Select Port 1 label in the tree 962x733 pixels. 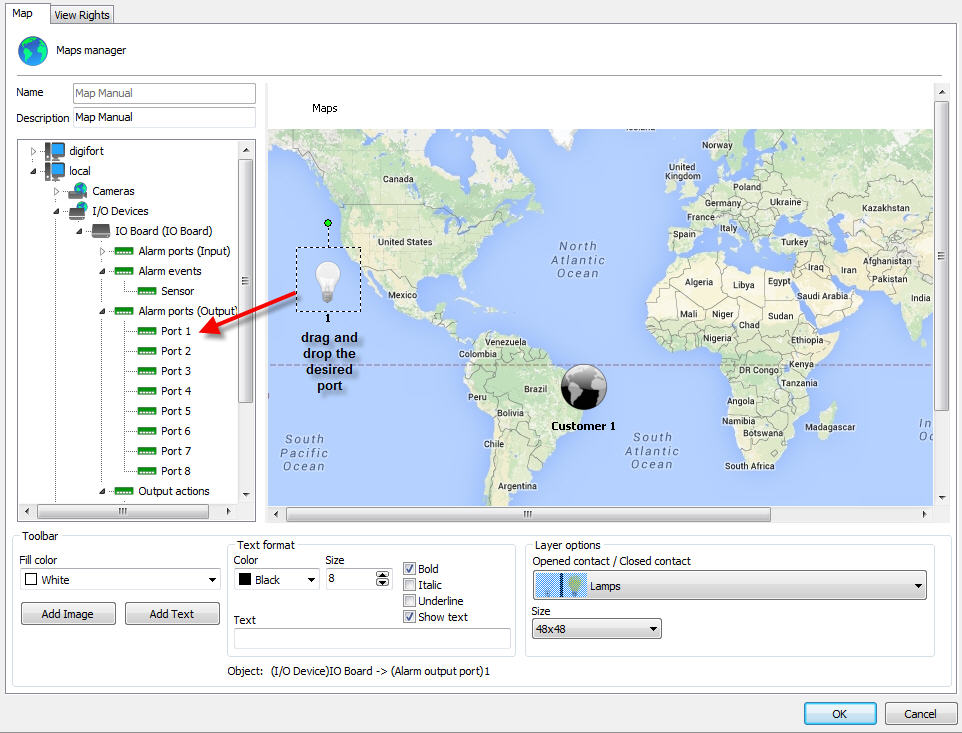[176, 331]
